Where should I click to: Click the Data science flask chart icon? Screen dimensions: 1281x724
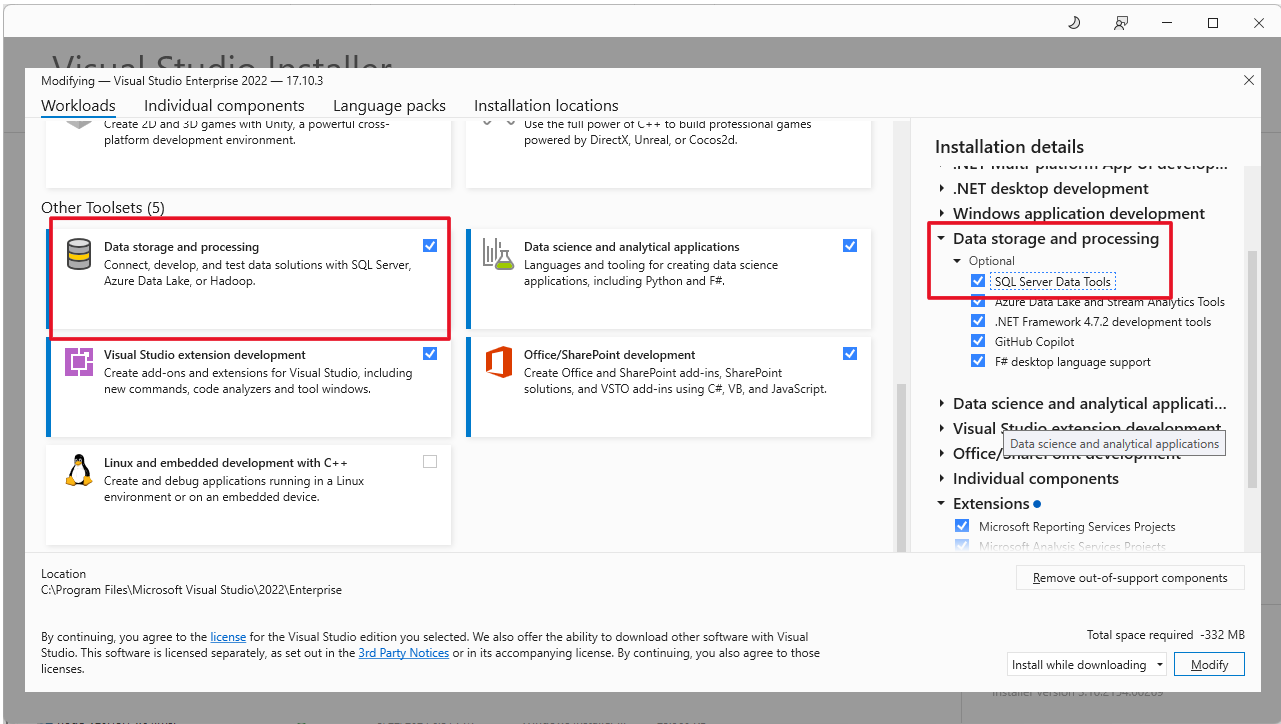click(497, 254)
